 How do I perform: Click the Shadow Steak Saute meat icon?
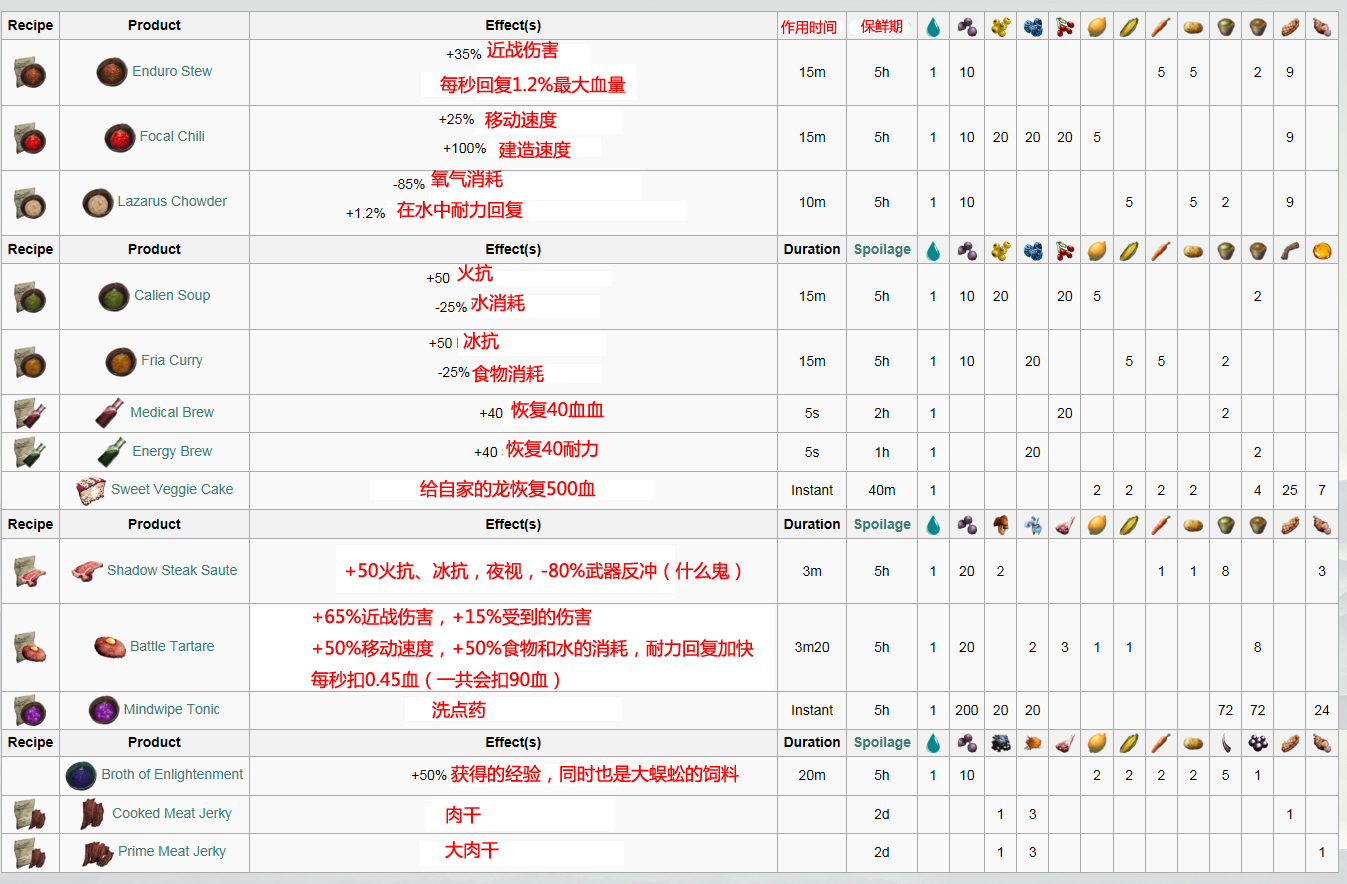point(87,571)
